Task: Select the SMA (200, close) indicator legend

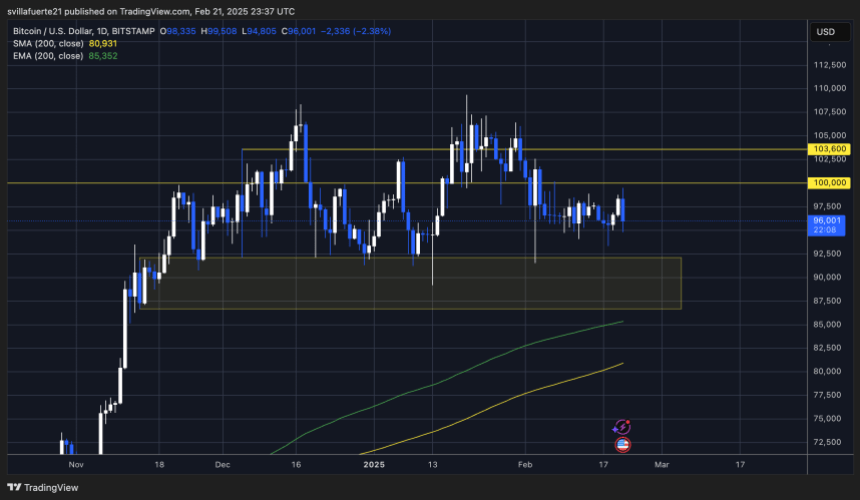Action: (48, 43)
